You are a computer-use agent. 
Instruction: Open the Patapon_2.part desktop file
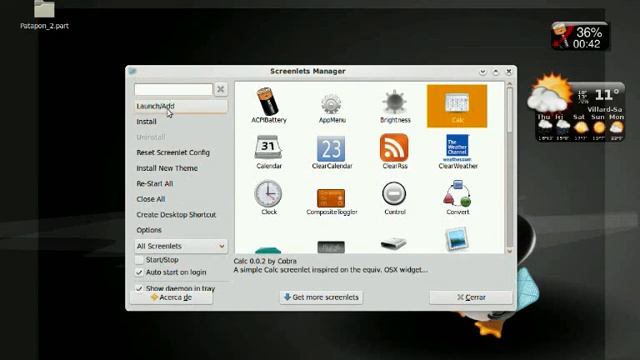click(x=44, y=15)
